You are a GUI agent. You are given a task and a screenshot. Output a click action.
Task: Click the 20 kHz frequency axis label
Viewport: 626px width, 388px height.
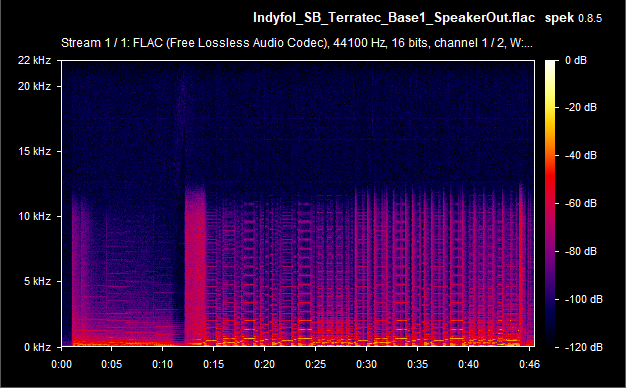point(34,86)
